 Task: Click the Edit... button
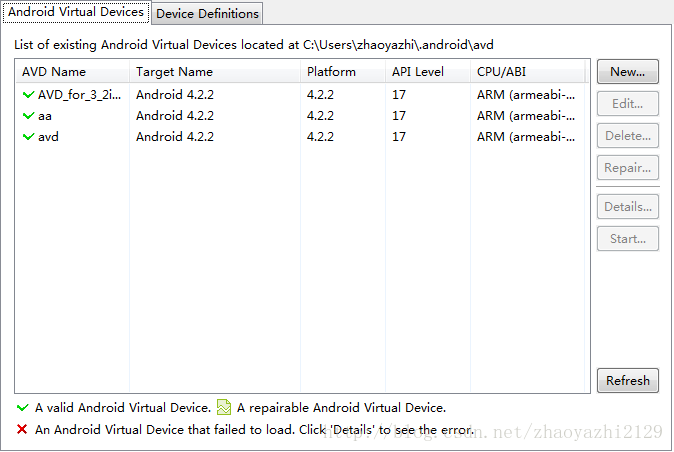[628, 104]
